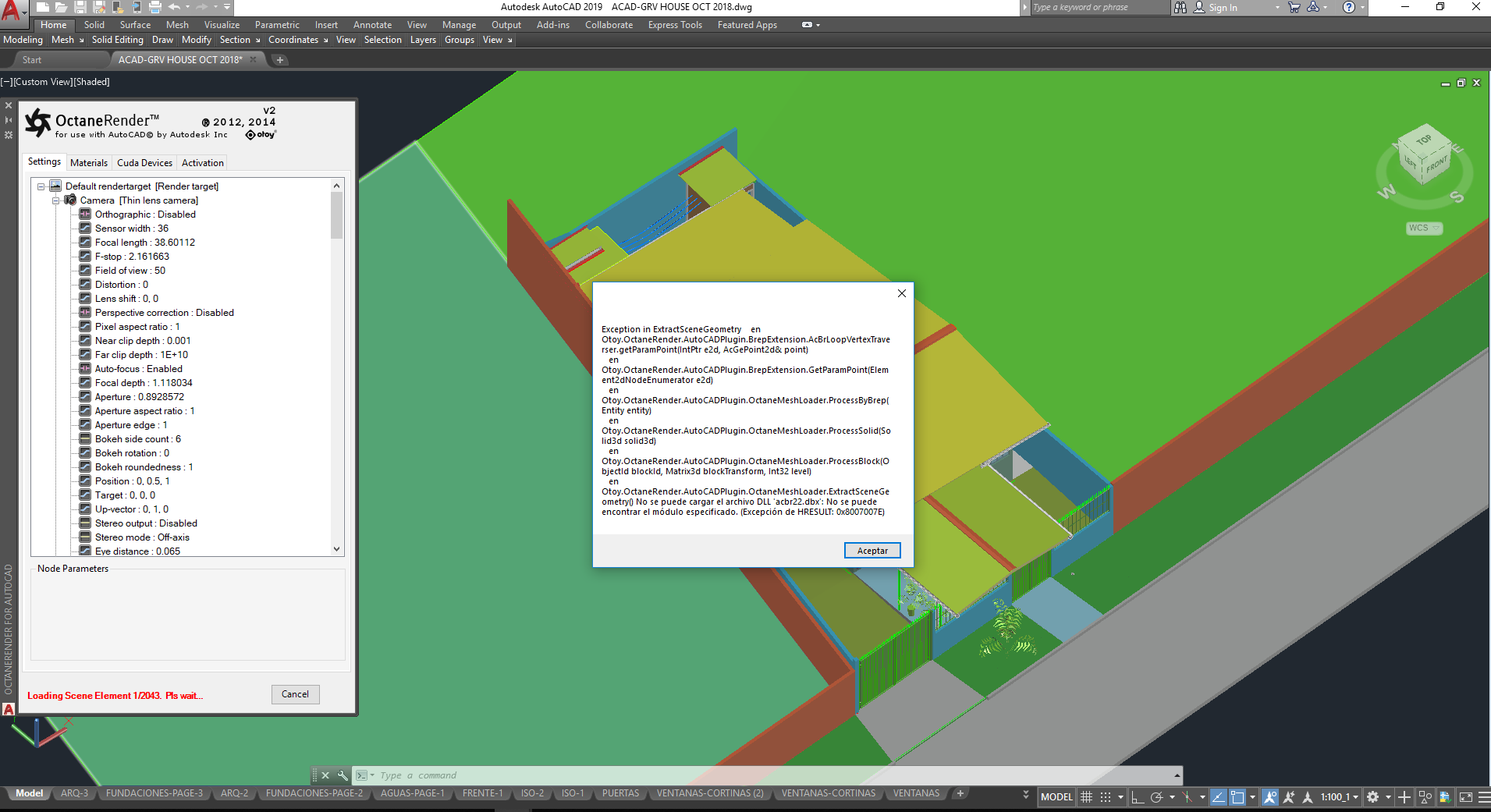Toggle 2D Object Snap in status bar
The height and width of the screenshot is (812, 1491).
tap(1237, 797)
